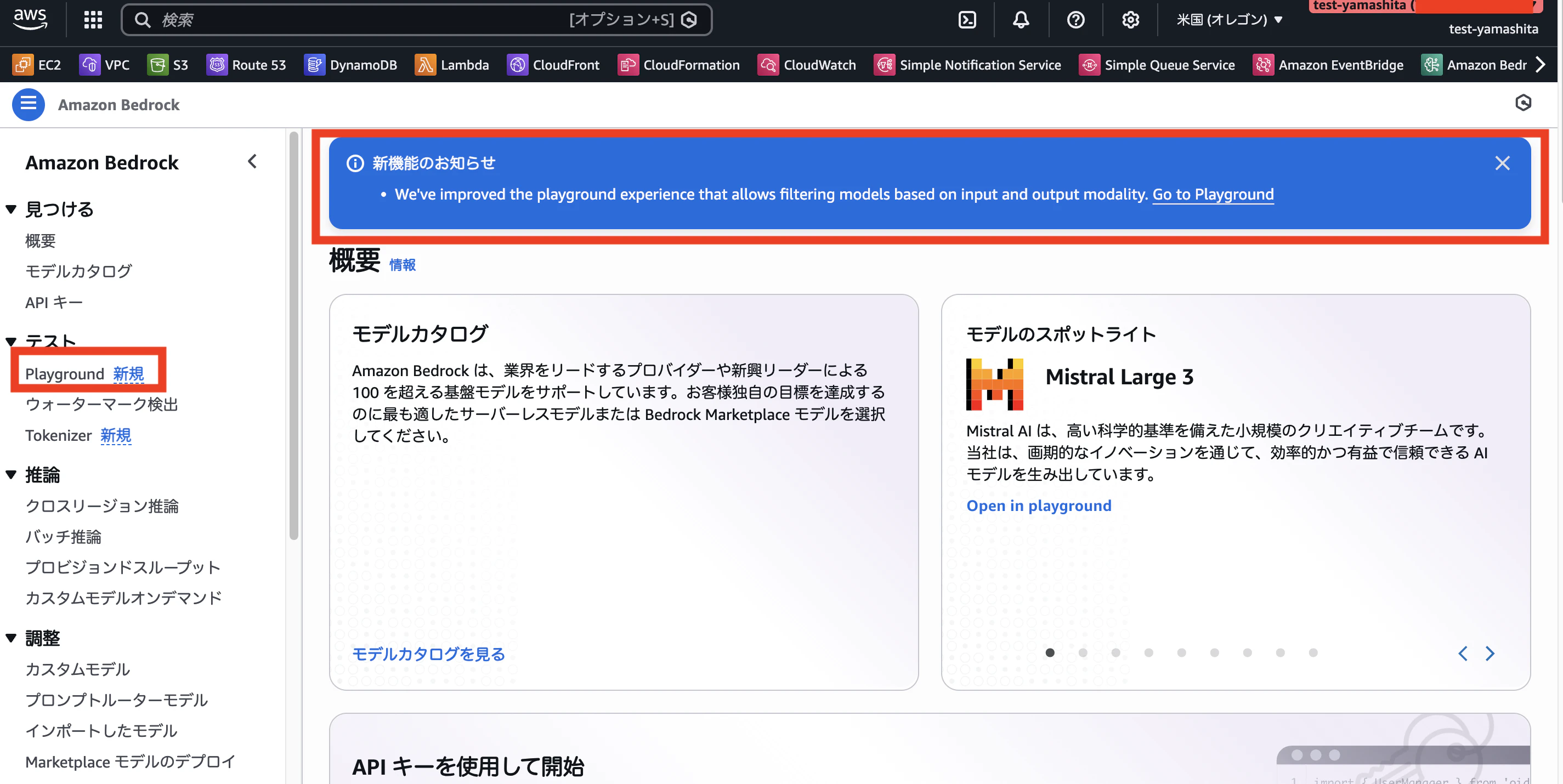The height and width of the screenshot is (784, 1563).
Task: Launch CloudShell from the top bar
Action: pyautogui.click(x=967, y=19)
